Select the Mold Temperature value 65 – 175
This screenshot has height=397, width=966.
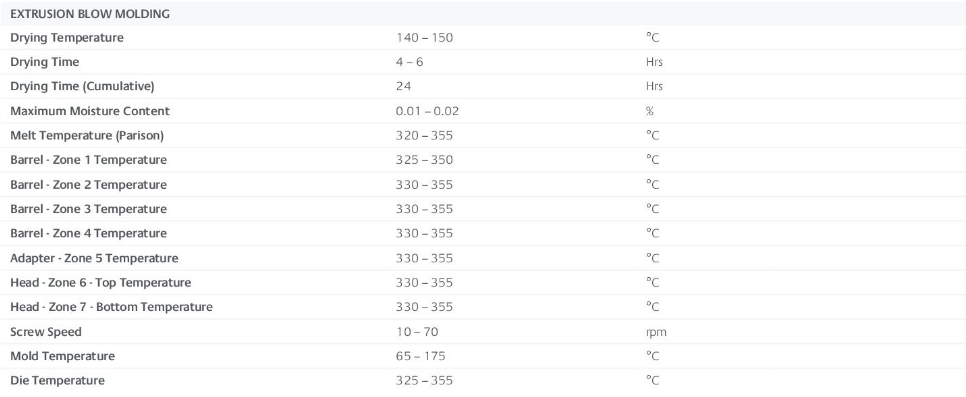421,356
